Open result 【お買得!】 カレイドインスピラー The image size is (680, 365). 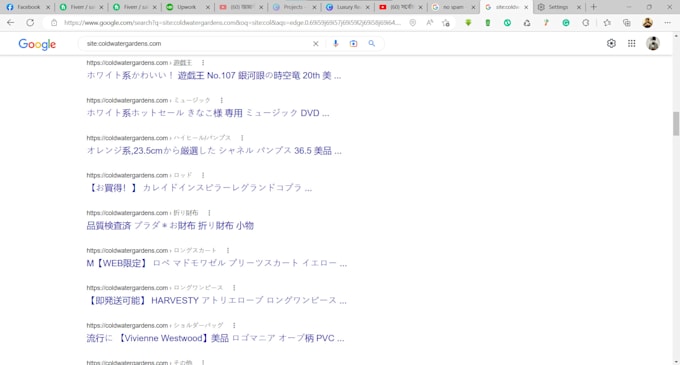pos(199,188)
